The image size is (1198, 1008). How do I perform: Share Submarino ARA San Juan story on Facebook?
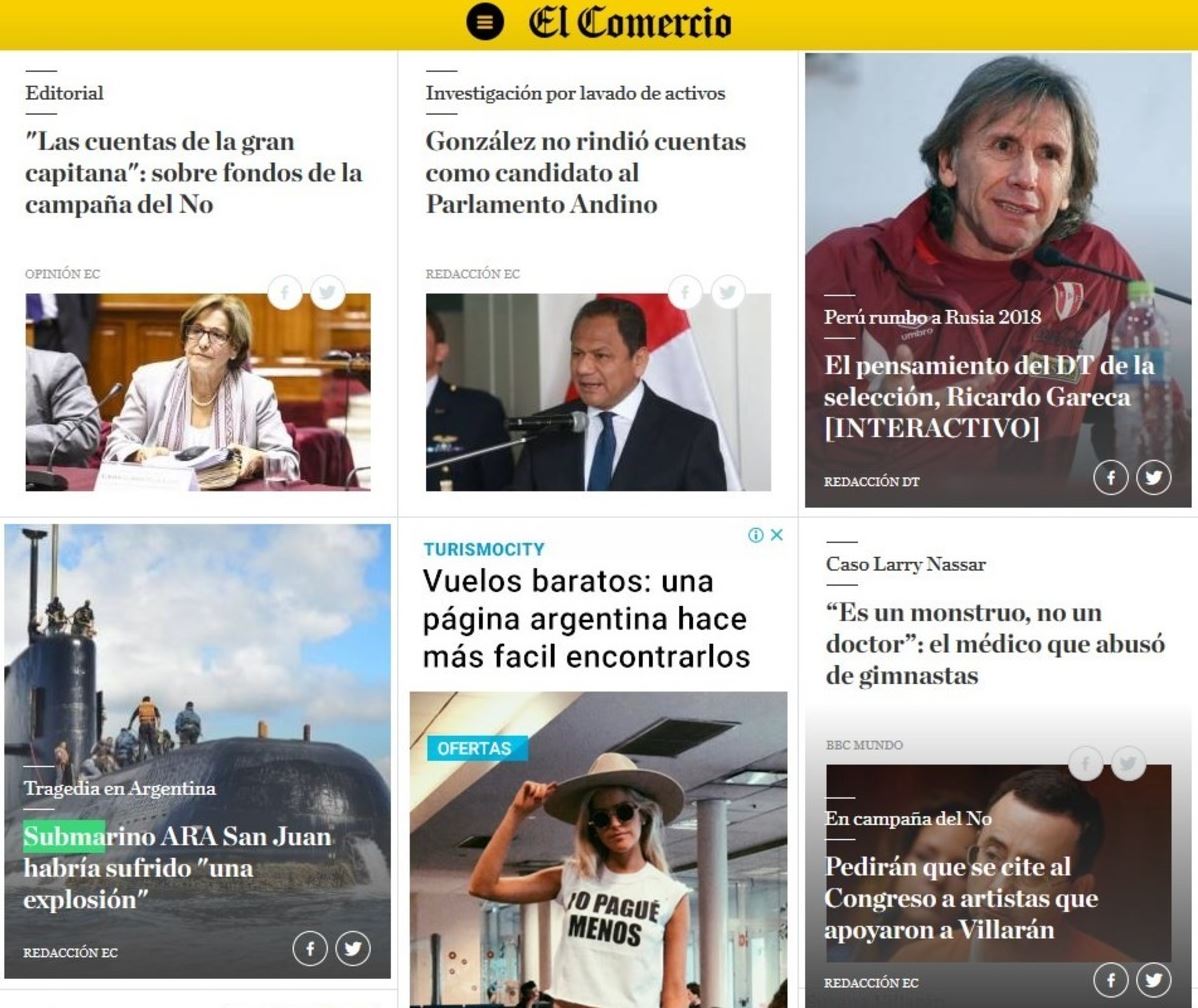click(x=310, y=948)
